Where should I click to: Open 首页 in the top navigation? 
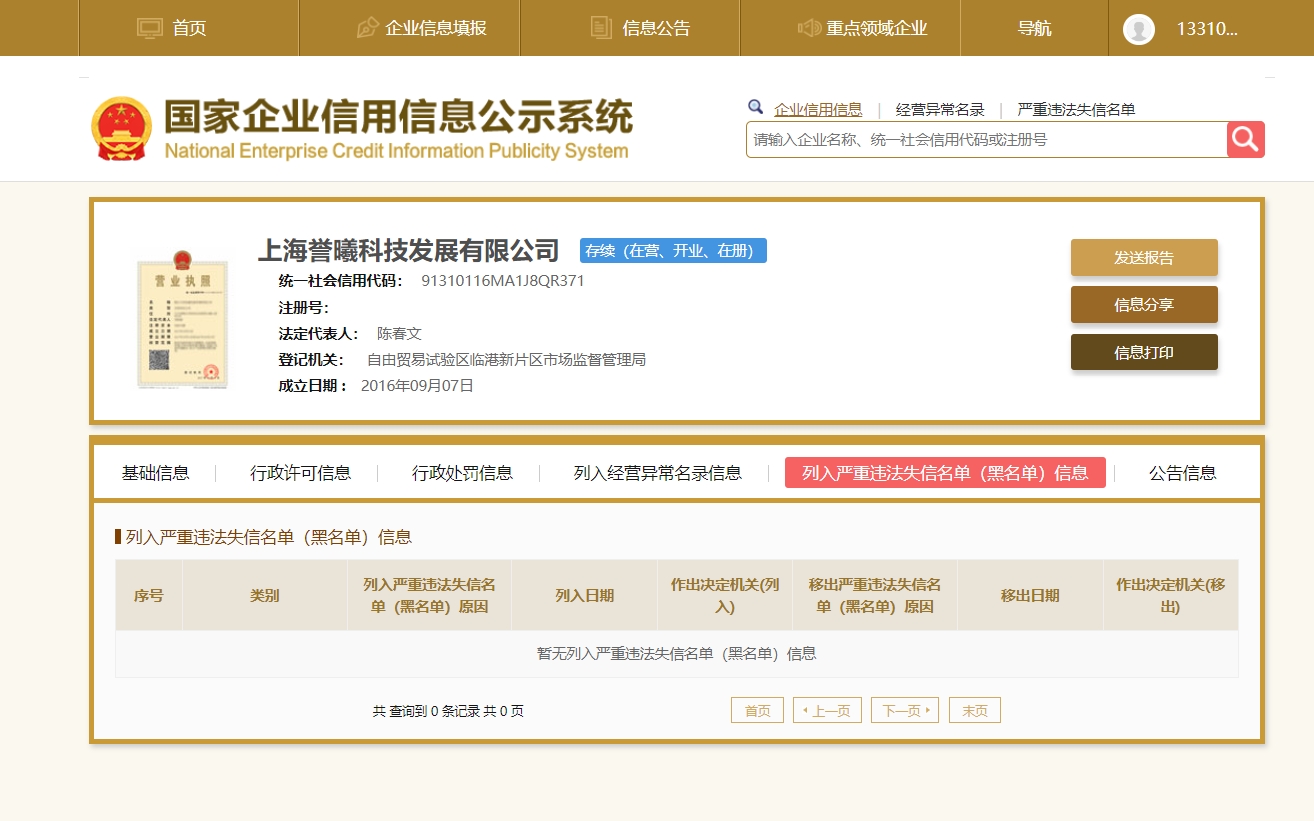click(x=189, y=28)
